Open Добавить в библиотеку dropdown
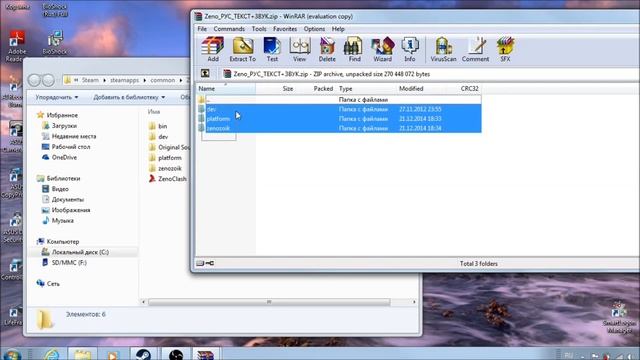The image size is (640, 360). (129, 97)
